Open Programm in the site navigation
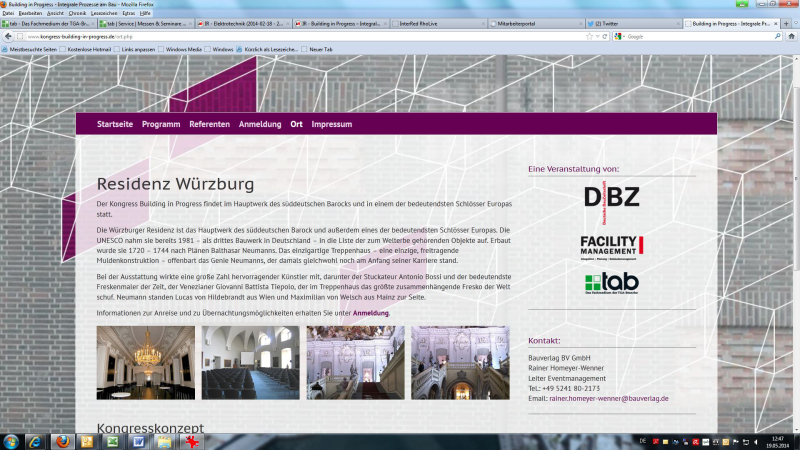 coord(161,124)
